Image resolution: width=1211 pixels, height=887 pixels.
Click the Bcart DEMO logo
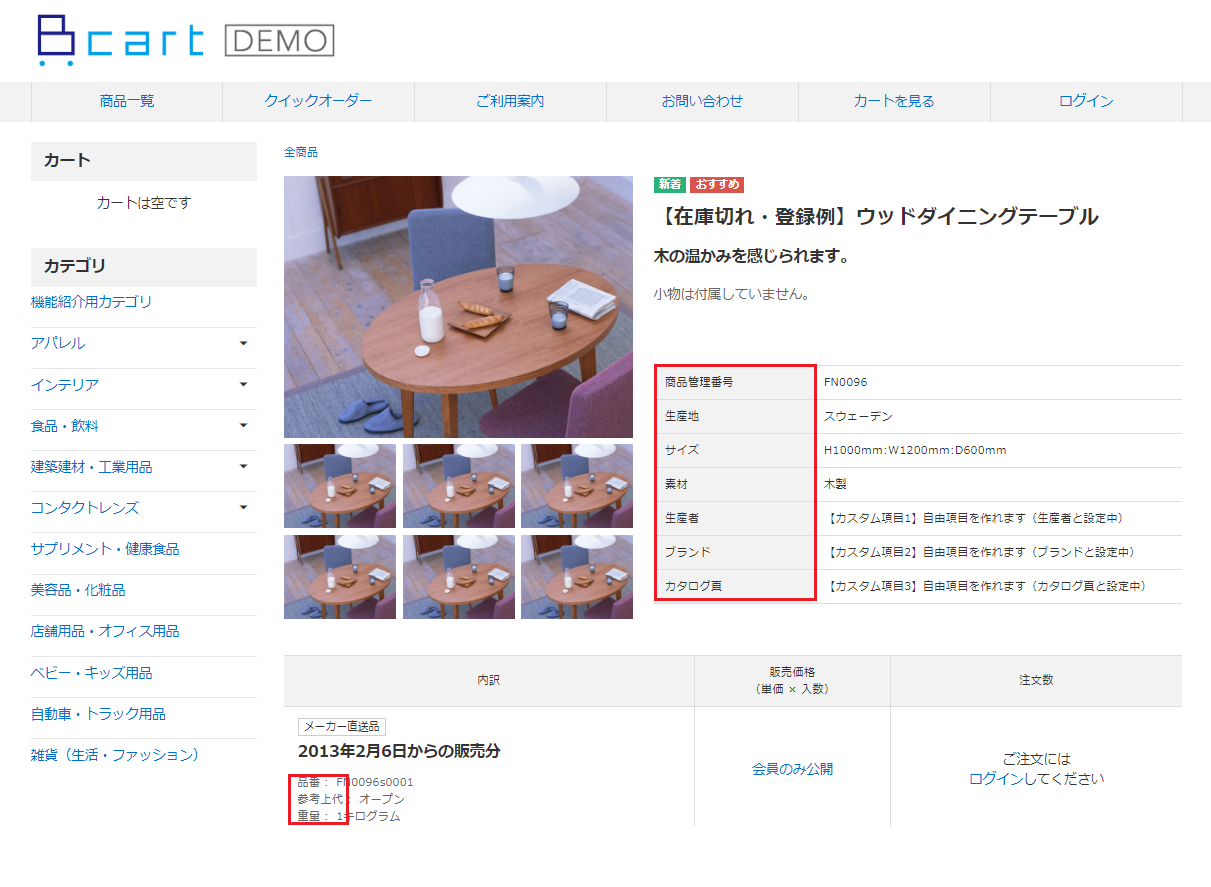(x=186, y=40)
